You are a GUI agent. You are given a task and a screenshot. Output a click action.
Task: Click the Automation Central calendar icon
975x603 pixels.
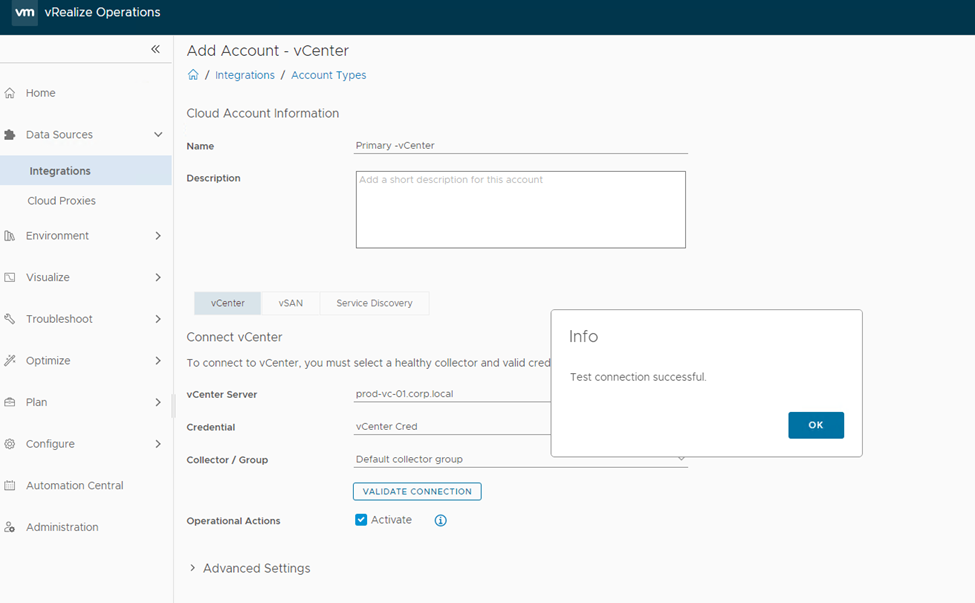10,486
